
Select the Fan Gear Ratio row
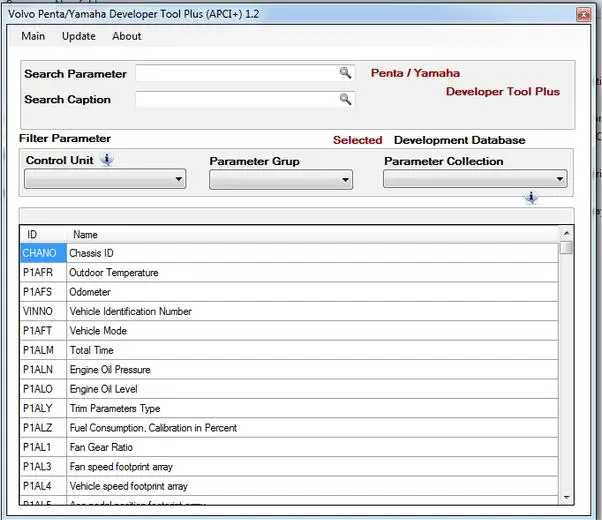click(x=289, y=447)
